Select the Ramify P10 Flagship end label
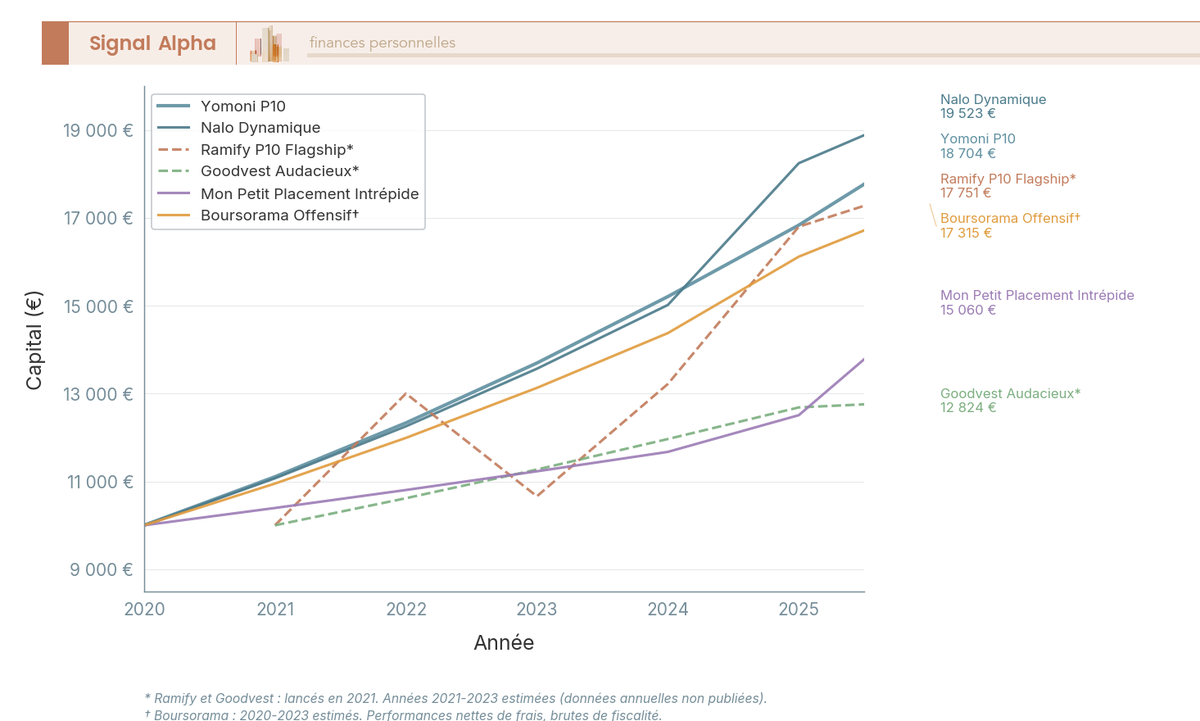Image resolution: width=1200 pixels, height=721 pixels. point(1007,186)
